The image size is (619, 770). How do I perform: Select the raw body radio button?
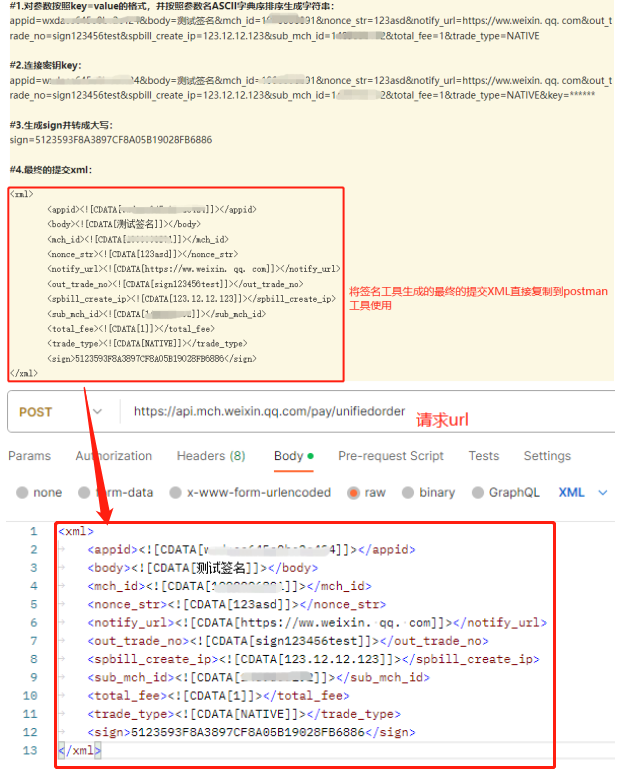[353, 493]
